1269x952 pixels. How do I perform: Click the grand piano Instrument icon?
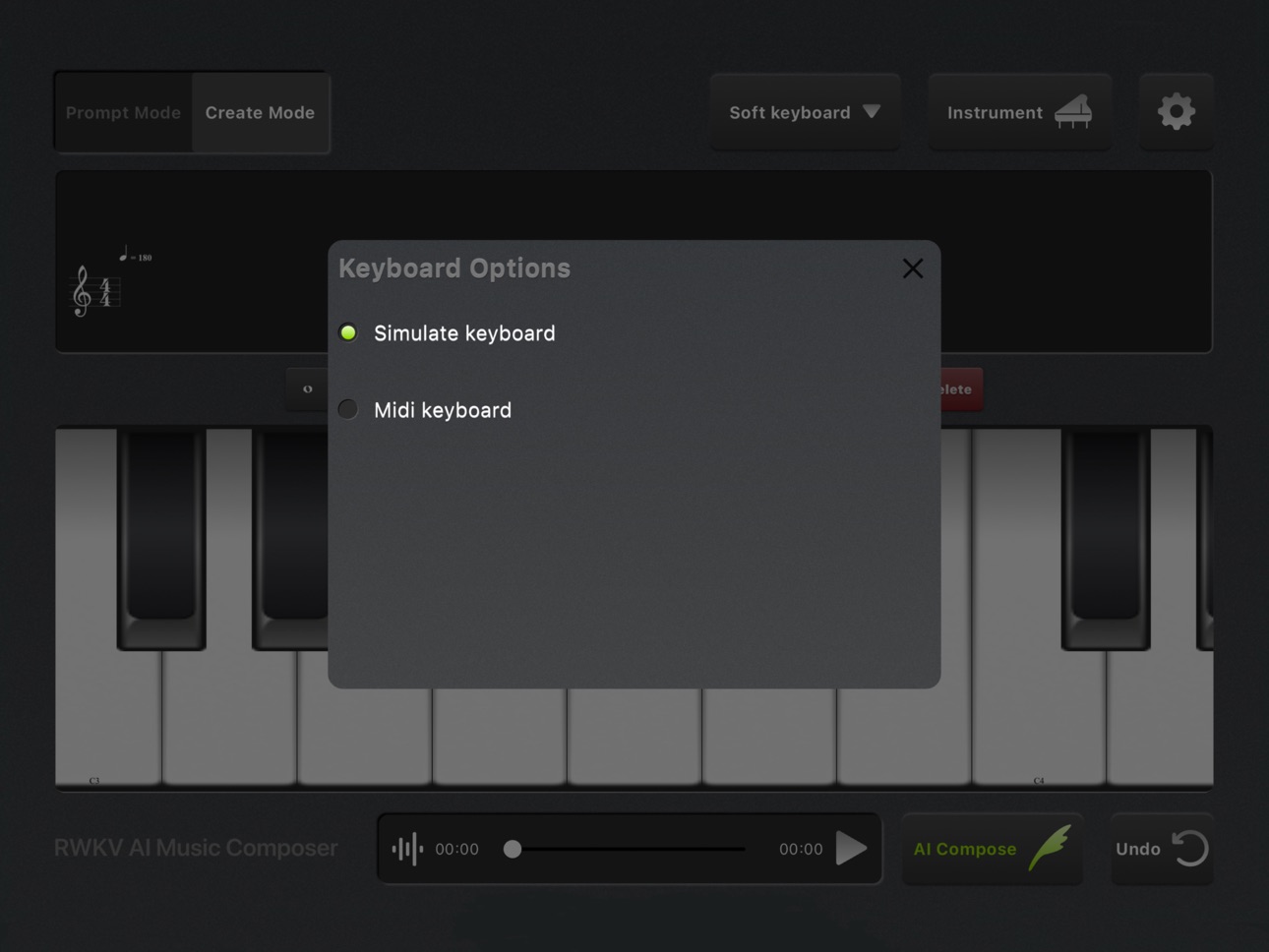[1073, 112]
